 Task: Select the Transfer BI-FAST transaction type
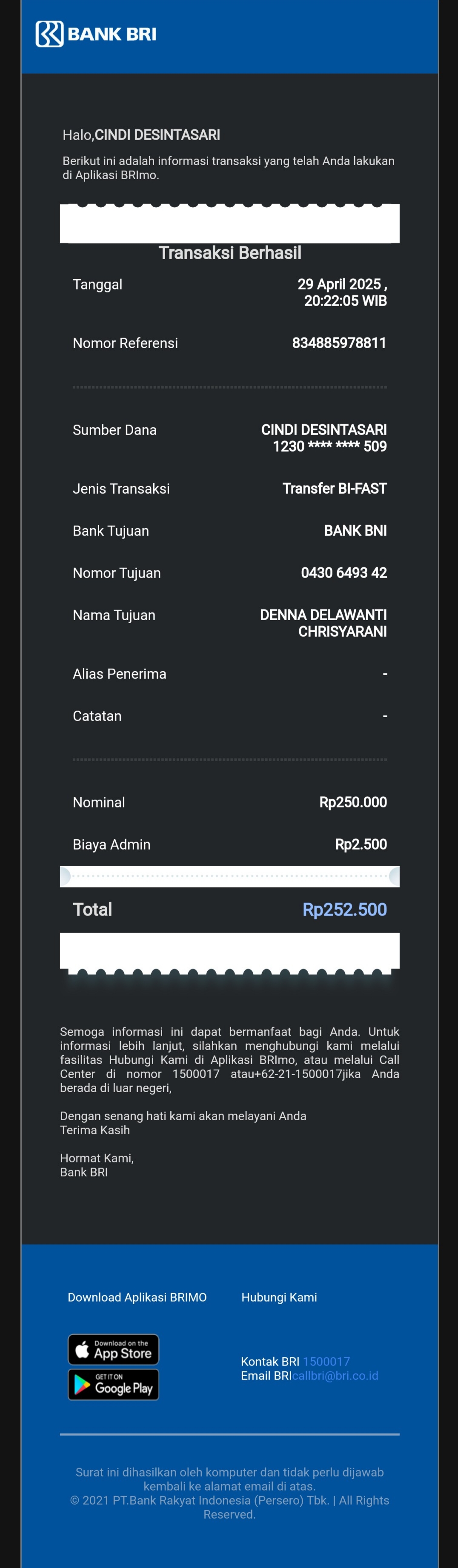coord(335,489)
